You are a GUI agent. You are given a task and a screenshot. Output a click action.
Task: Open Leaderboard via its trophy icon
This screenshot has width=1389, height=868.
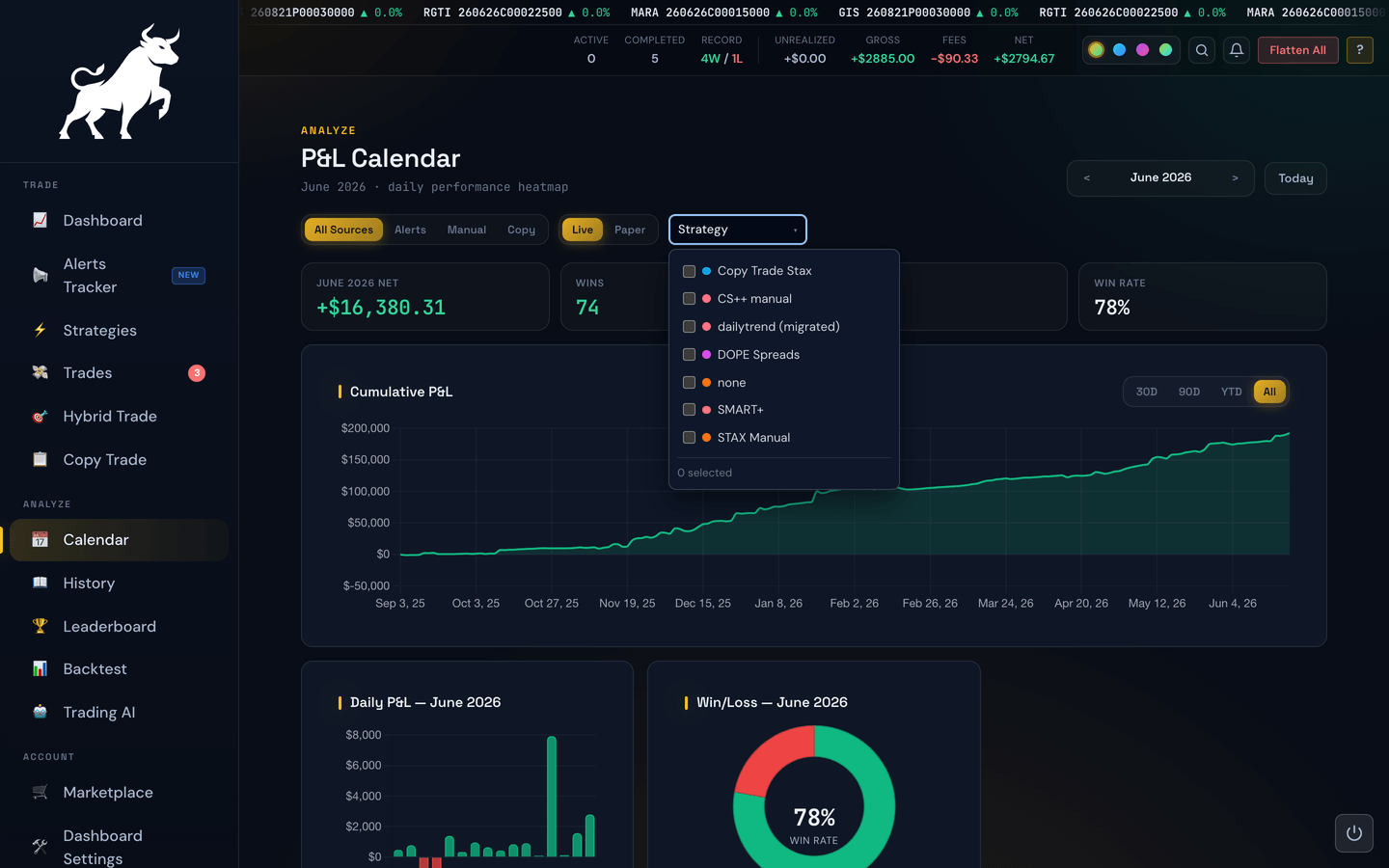click(40, 626)
